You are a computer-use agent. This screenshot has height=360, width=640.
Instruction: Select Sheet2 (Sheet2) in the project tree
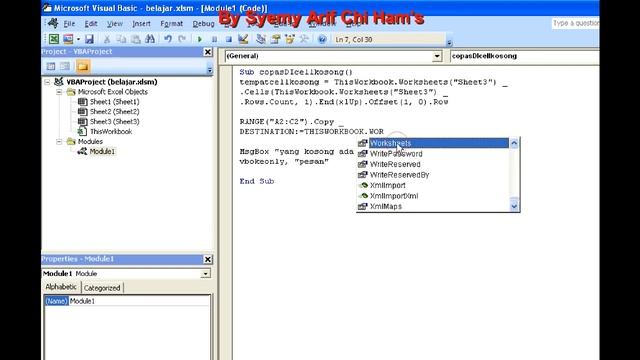click(x=114, y=111)
